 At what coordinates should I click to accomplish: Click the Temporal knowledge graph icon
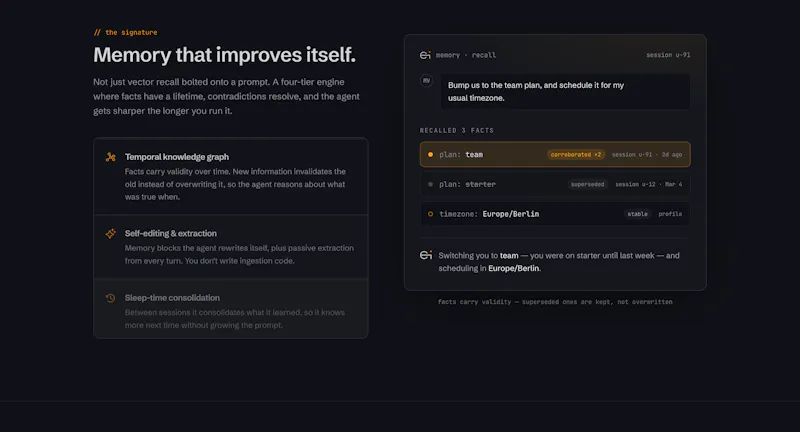[x=110, y=157]
